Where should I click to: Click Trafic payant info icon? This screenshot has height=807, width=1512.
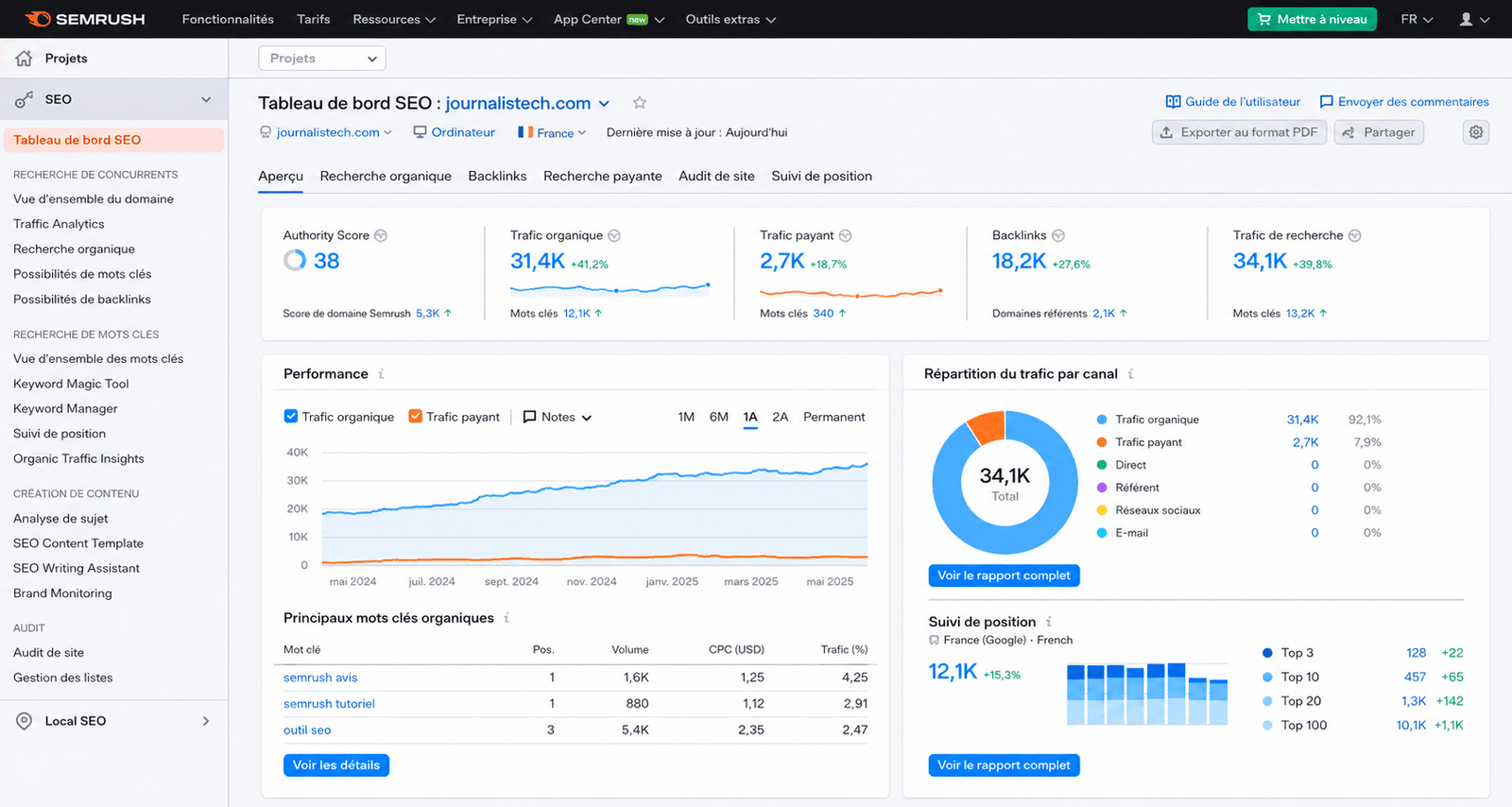846,235
